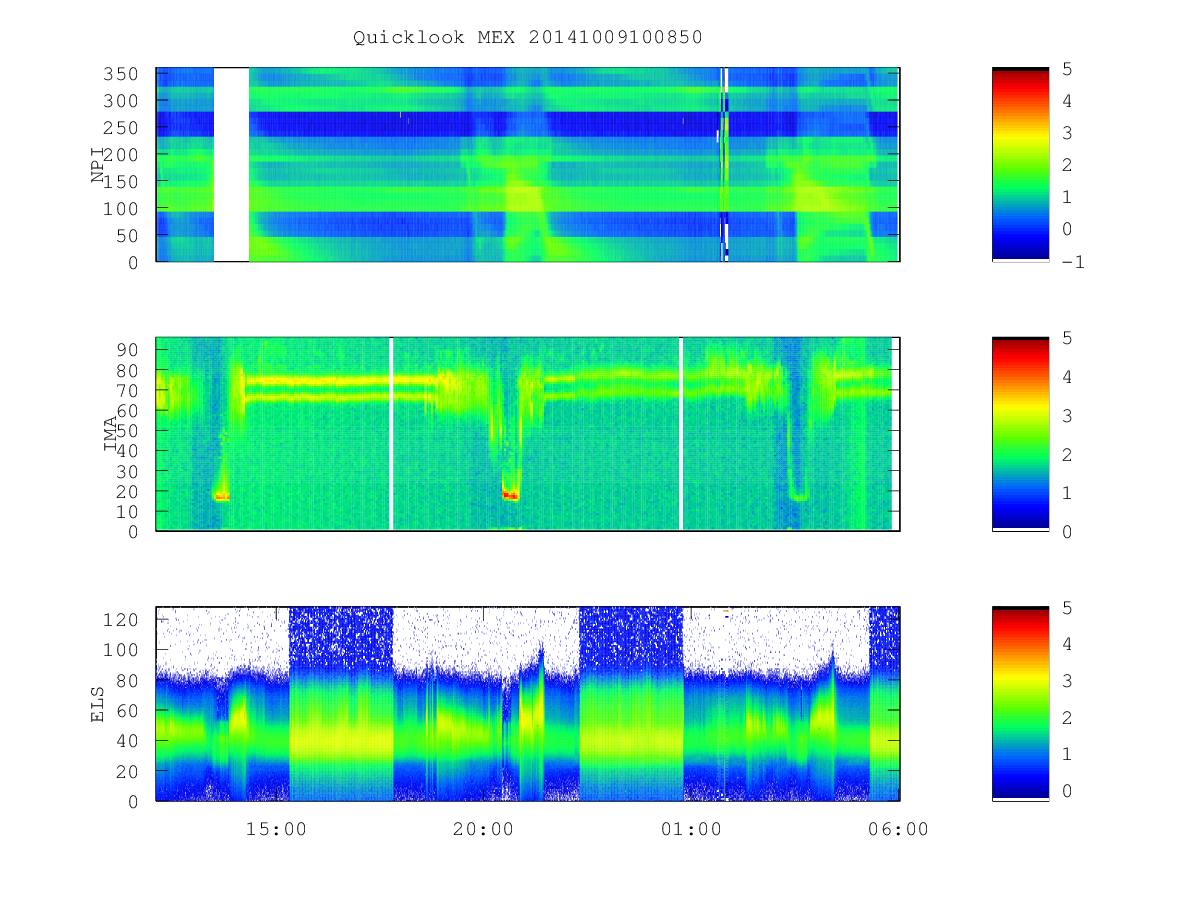The width and height of the screenshot is (1200, 900).
Task: Click the wide white data gap in NPI panel
Action: [x=231, y=165]
